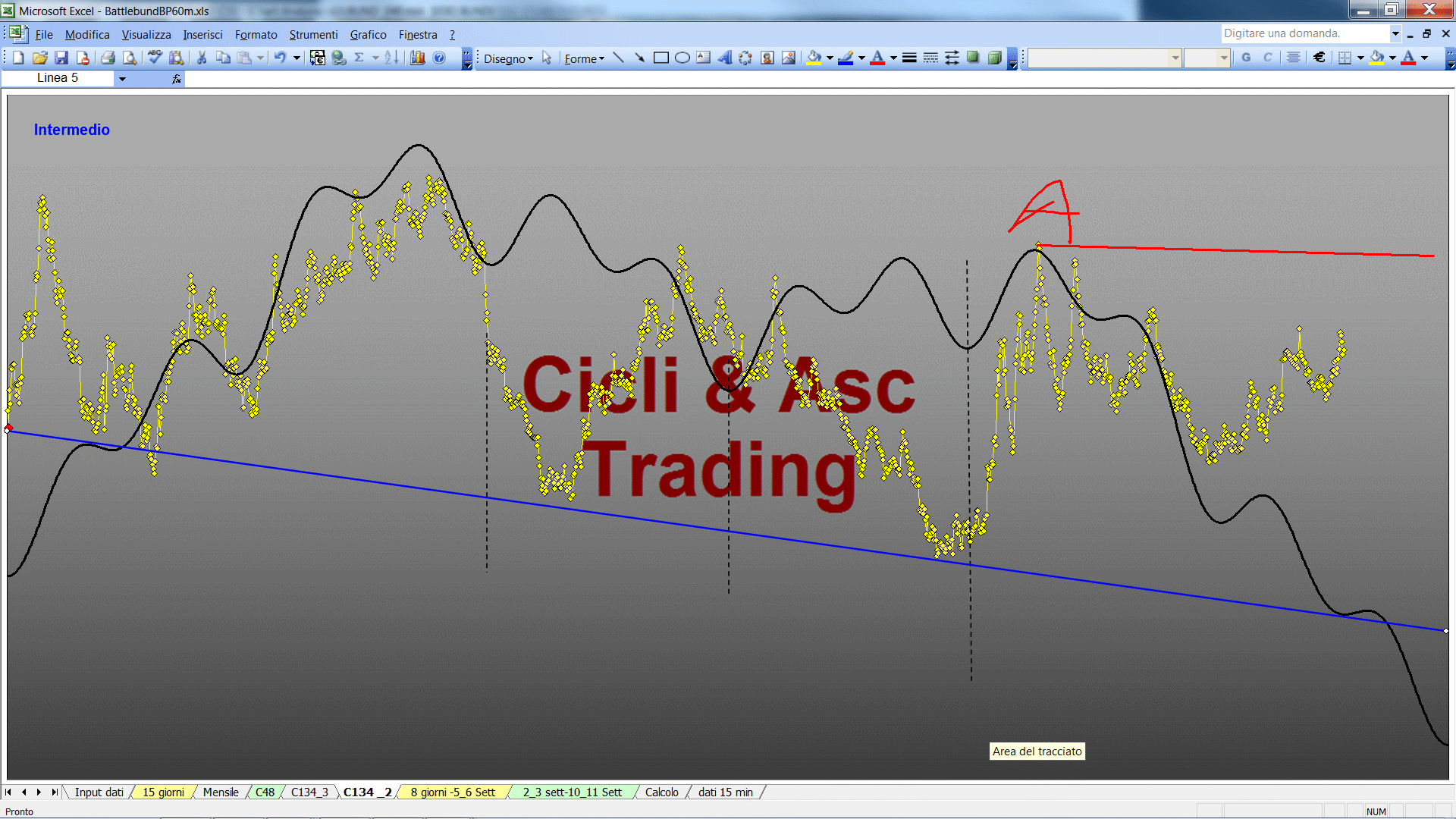Apply yellow fill color from drawing toolbar

814,58
